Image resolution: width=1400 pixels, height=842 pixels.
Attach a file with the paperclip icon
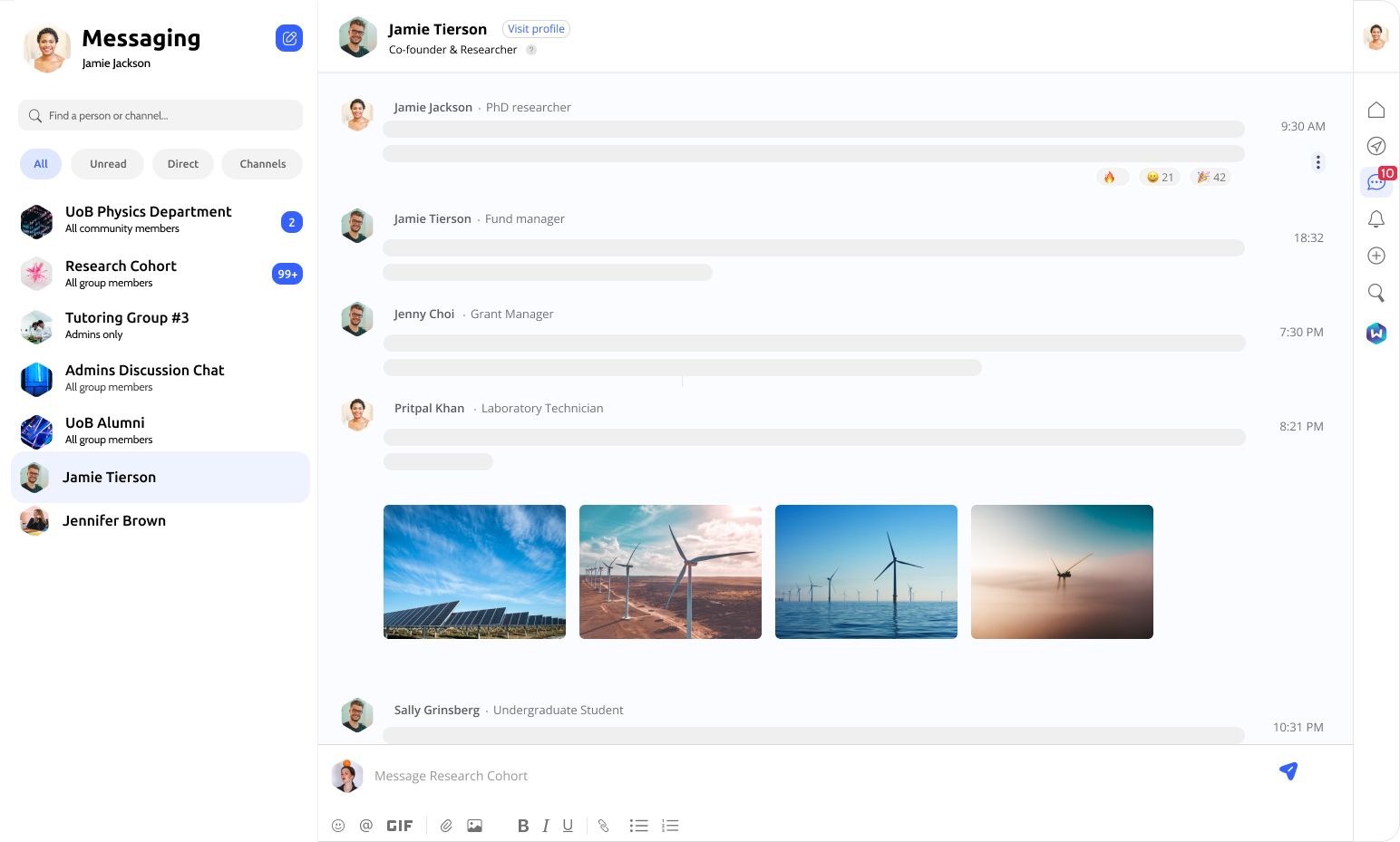click(446, 826)
